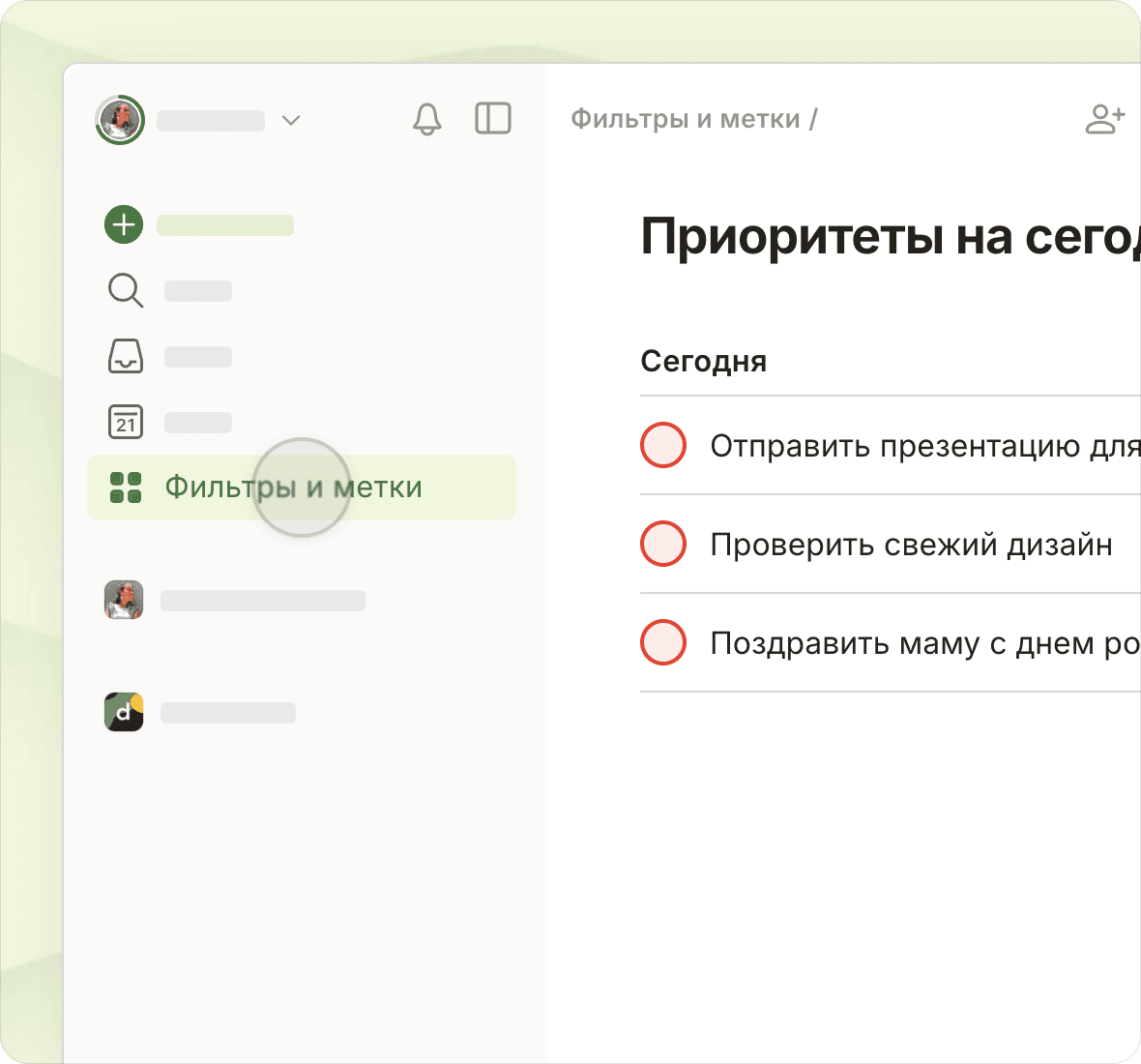
Task: Toggle the sidebar panel icon
Action: tap(493, 119)
